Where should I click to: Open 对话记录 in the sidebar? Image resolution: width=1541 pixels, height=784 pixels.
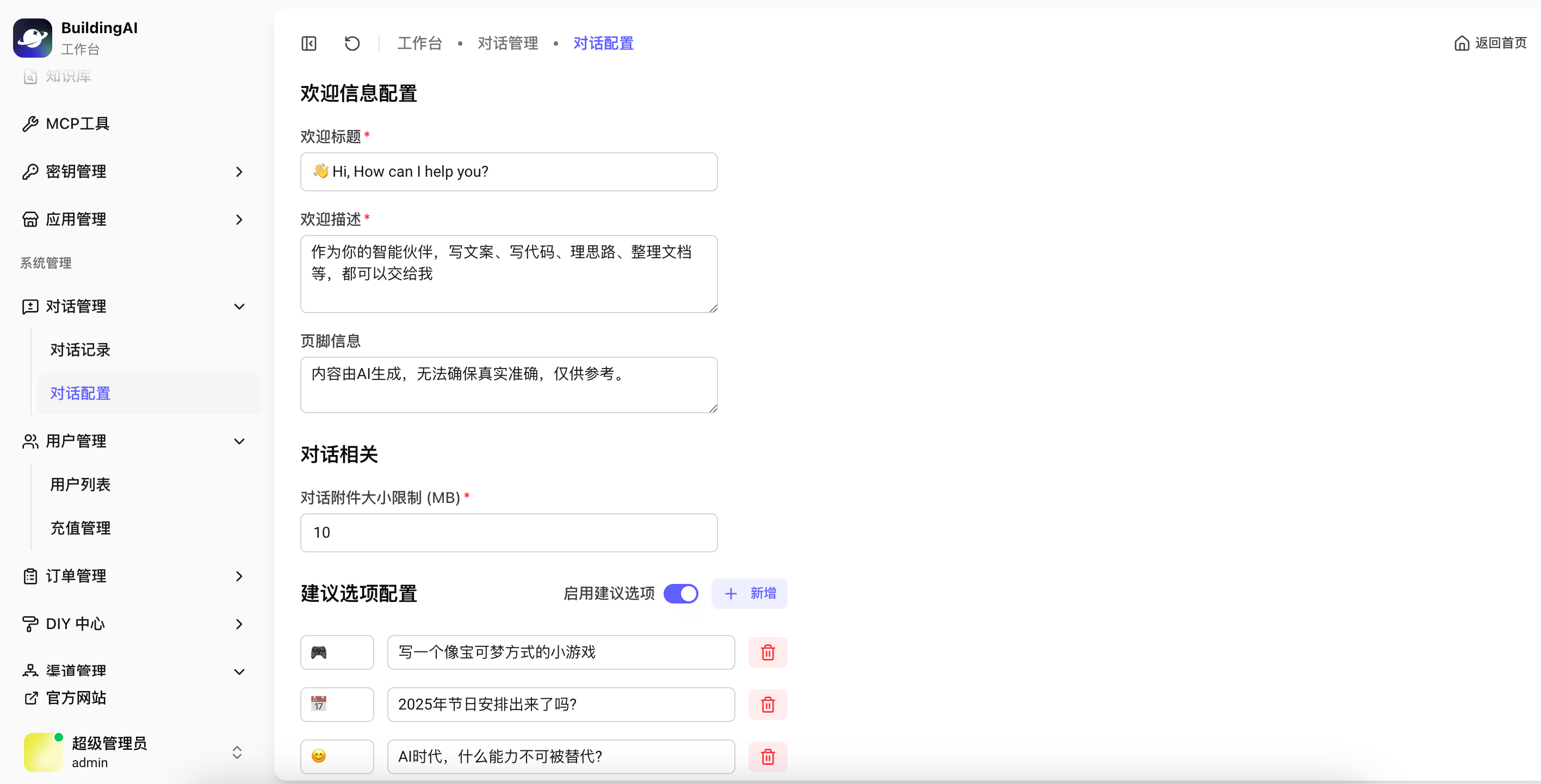coord(80,350)
